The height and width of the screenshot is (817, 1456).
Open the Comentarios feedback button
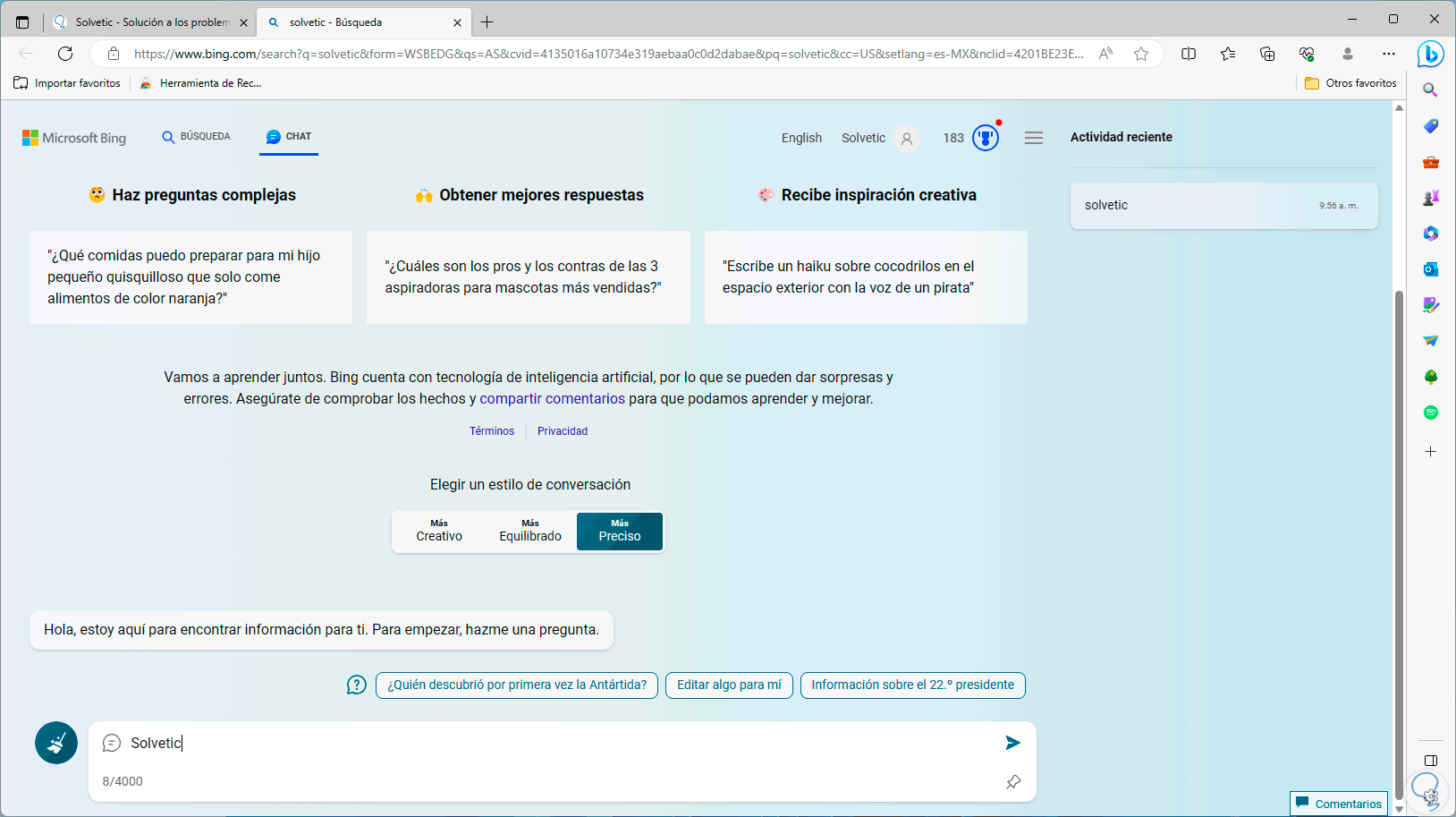(1339, 804)
